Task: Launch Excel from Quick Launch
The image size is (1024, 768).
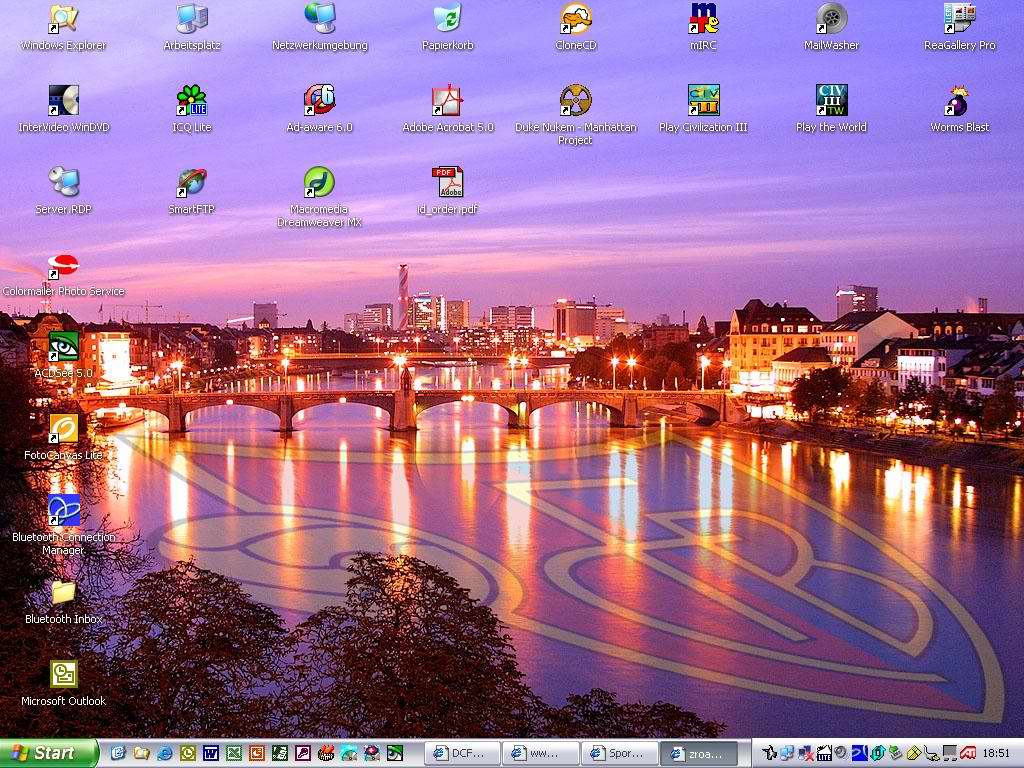Action: click(x=234, y=753)
